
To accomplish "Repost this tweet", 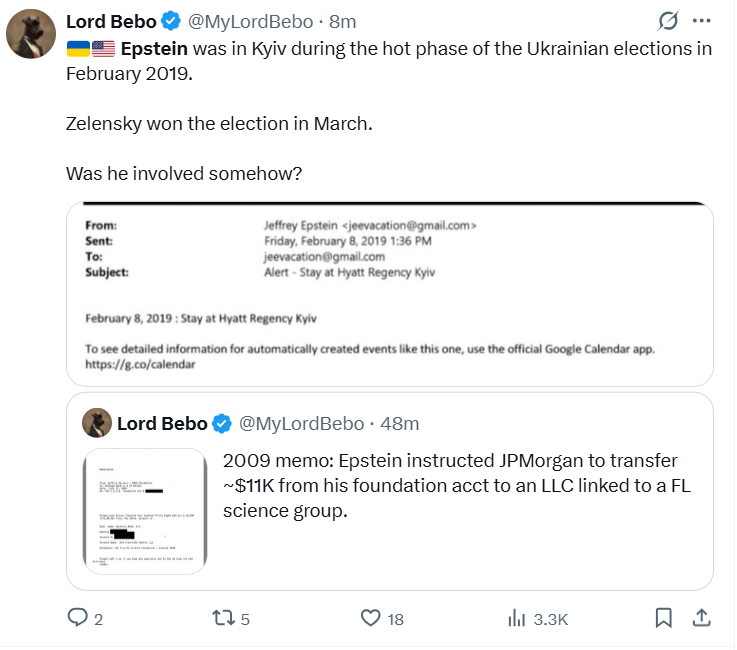I will pos(224,618).
